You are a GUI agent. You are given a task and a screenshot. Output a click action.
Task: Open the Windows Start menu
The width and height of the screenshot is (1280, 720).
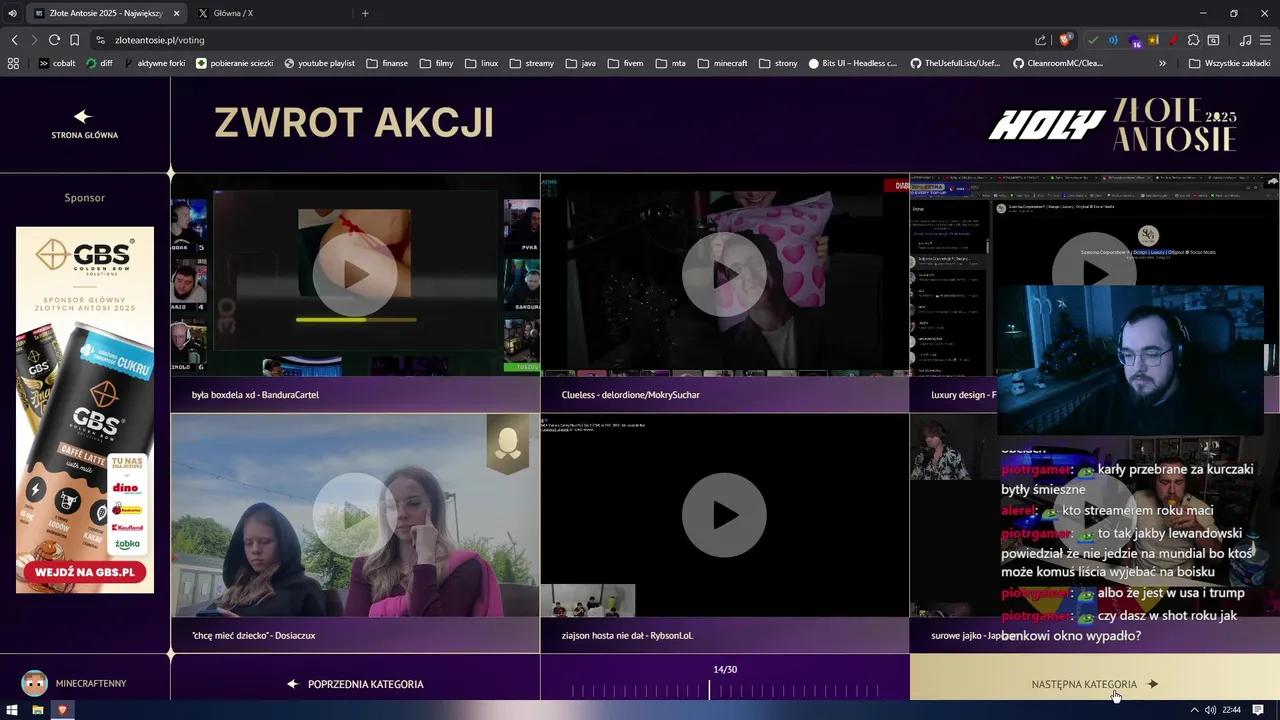tap(13, 710)
